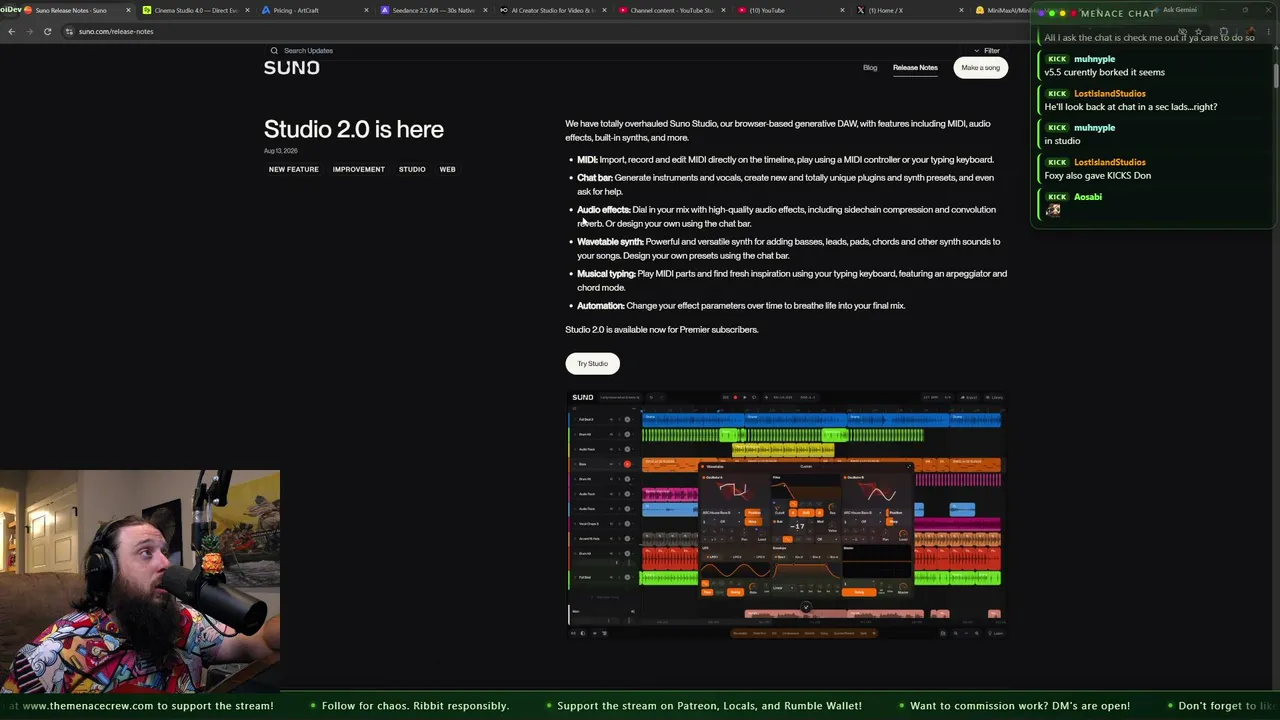
Task: Click ticker text 'Follow for chaos. Ribbit responsibly.'
Action: pyautogui.click(x=415, y=706)
